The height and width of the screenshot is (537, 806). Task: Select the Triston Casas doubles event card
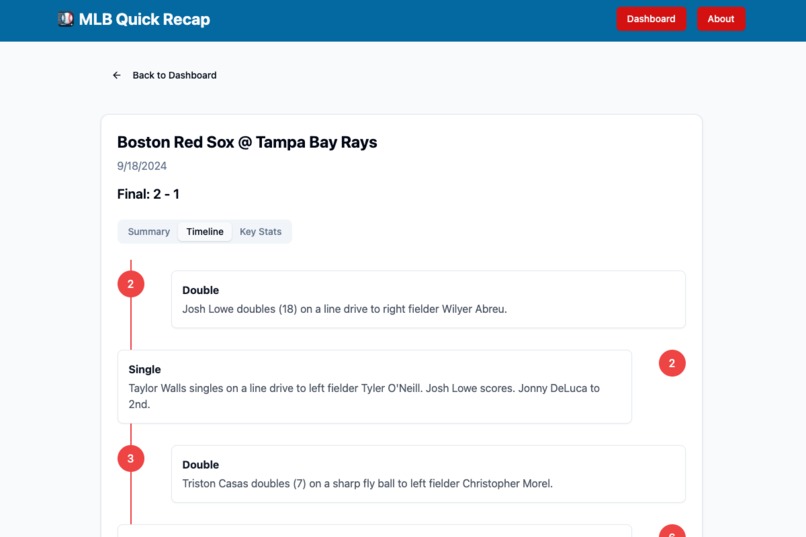click(428, 474)
